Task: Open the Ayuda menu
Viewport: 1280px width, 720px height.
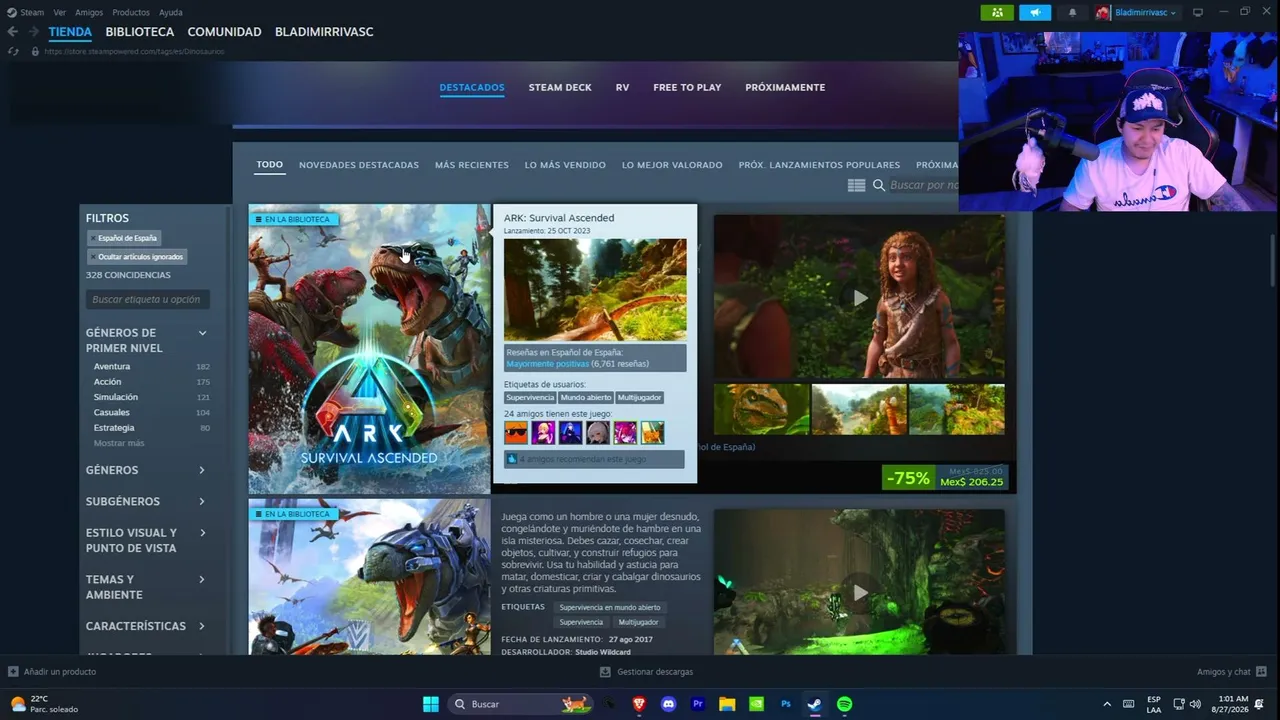Action: [x=171, y=13]
